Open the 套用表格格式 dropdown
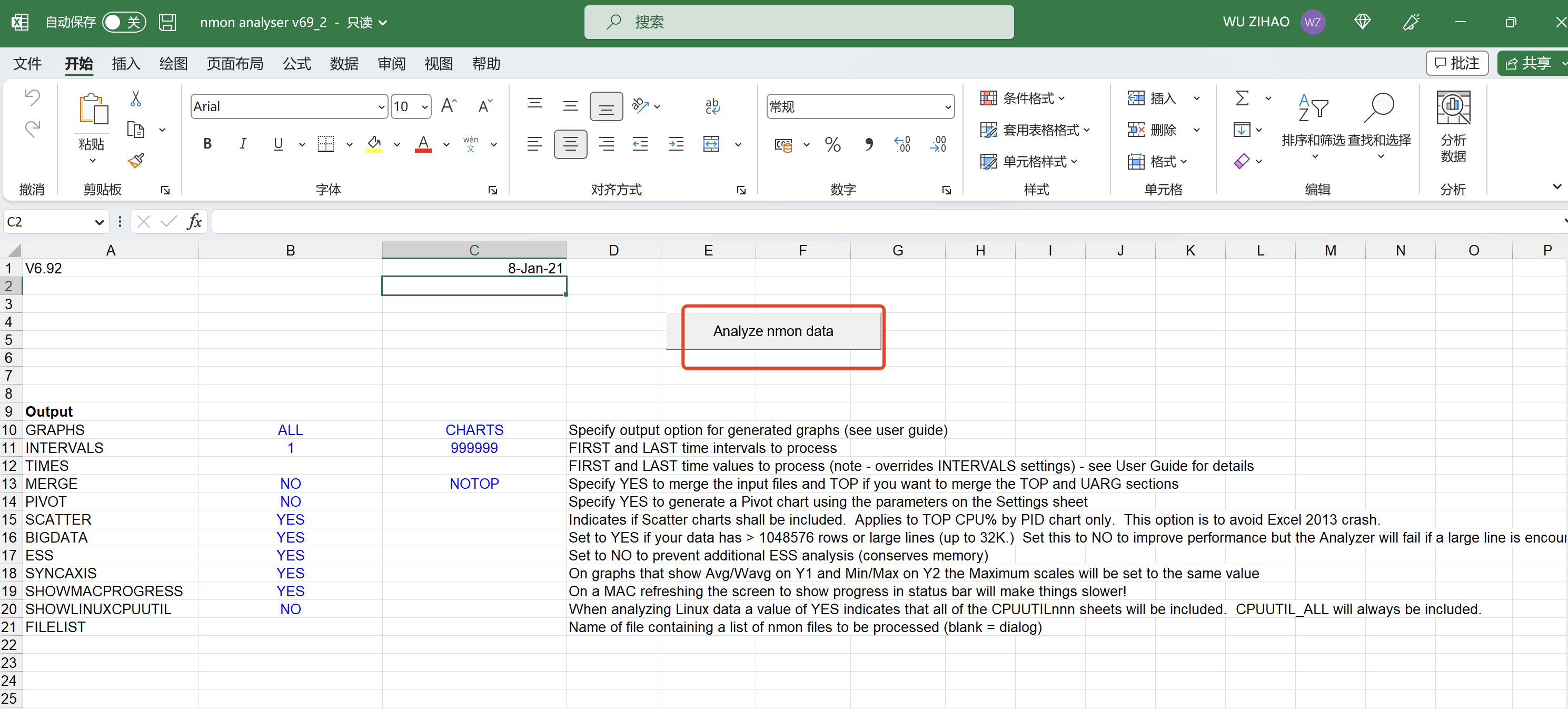This screenshot has height=709, width=1568. 1035,130
